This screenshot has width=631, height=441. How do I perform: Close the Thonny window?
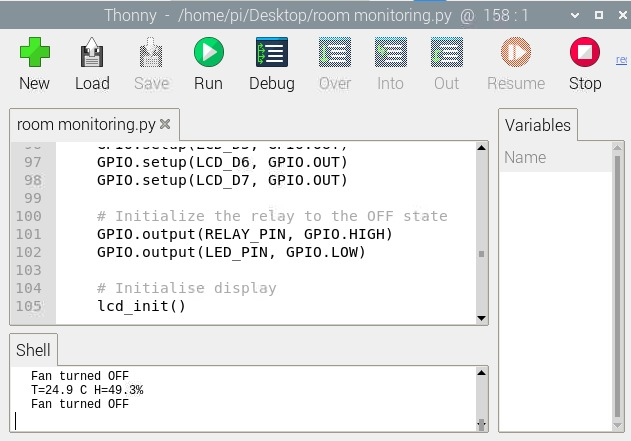[x=623, y=15]
